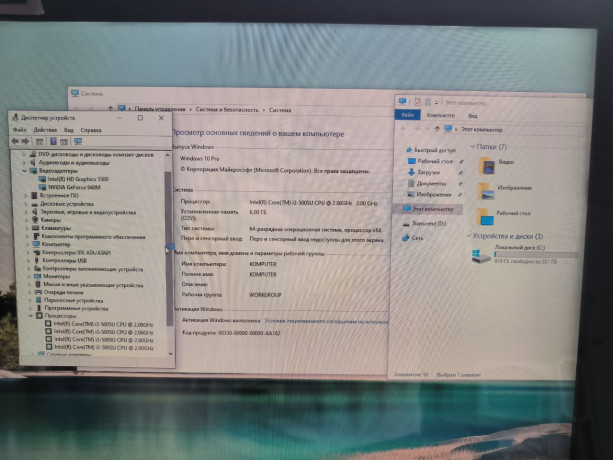Click the scan hardware monitor toolbar icon
This screenshot has width=613, height=460.
(78, 142)
